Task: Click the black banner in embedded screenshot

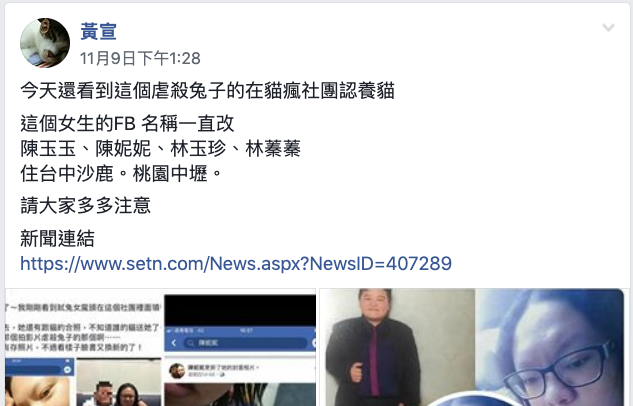Action: [x=240, y=310]
